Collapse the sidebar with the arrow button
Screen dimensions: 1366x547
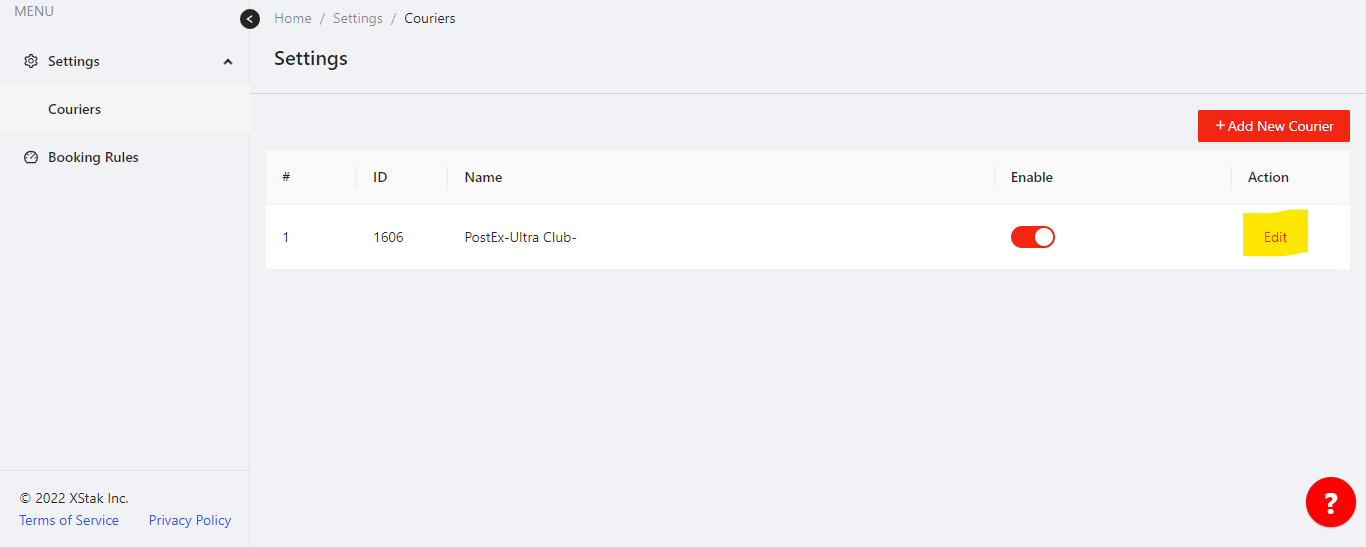click(250, 19)
